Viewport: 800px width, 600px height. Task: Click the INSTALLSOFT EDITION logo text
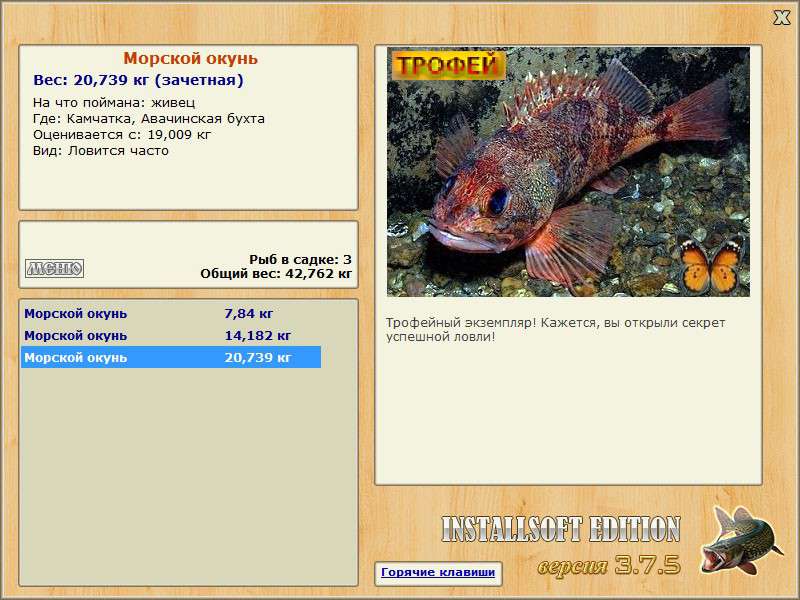point(561,529)
